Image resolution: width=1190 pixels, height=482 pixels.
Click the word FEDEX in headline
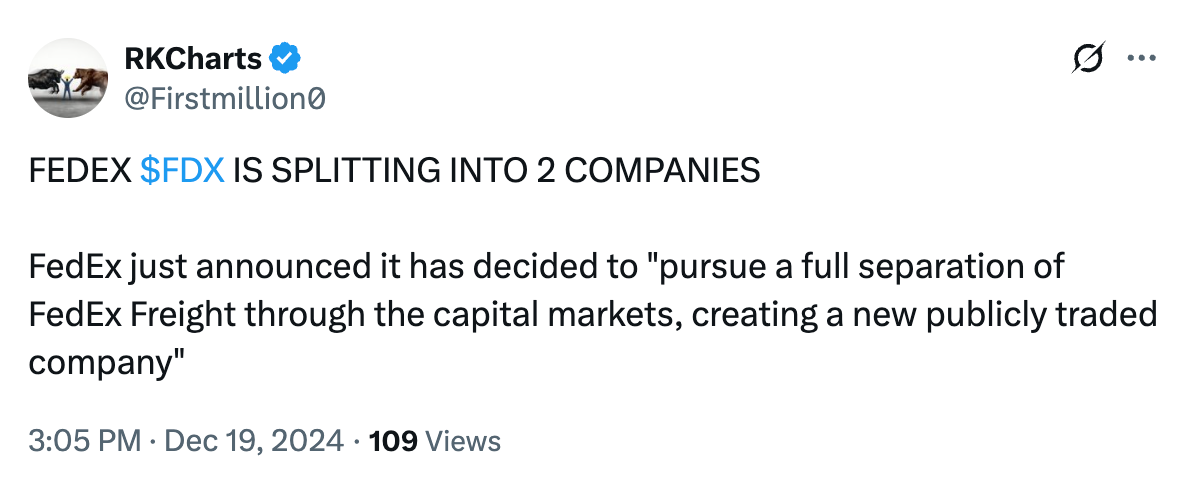click(80, 171)
